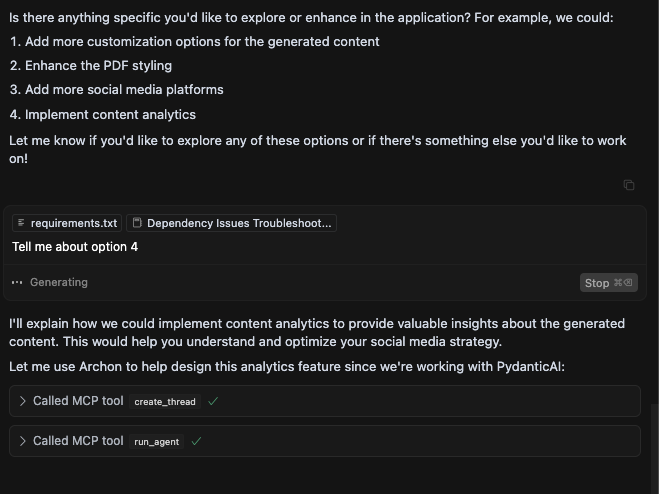
Task: Click the vertical scrollbar on the right edge
Action: (653, 449)
